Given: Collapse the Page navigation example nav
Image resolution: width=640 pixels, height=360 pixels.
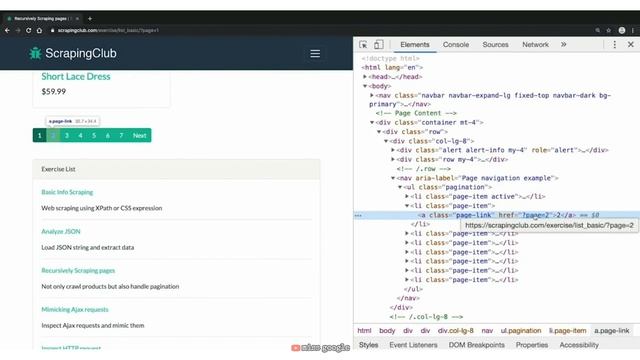Looking at the screenshot, I should 393,178.
